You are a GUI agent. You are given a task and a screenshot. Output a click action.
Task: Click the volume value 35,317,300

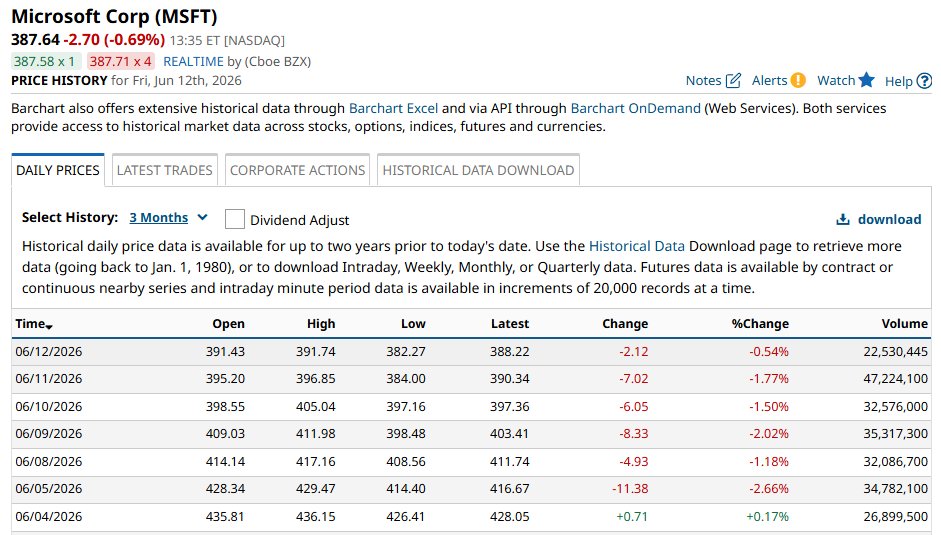[x=895, y=434]
